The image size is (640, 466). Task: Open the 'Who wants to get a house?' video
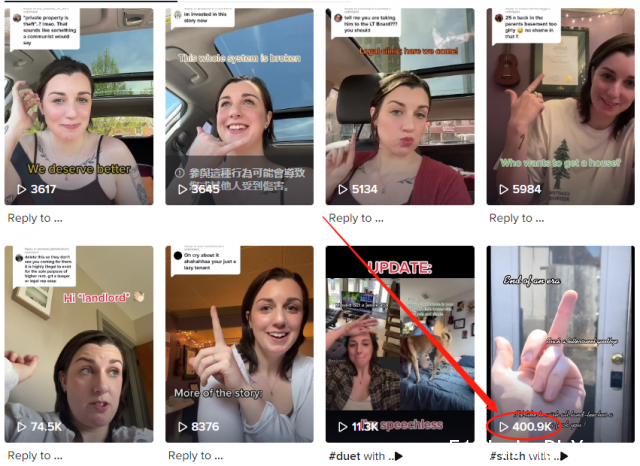click(x=560, y=106)
